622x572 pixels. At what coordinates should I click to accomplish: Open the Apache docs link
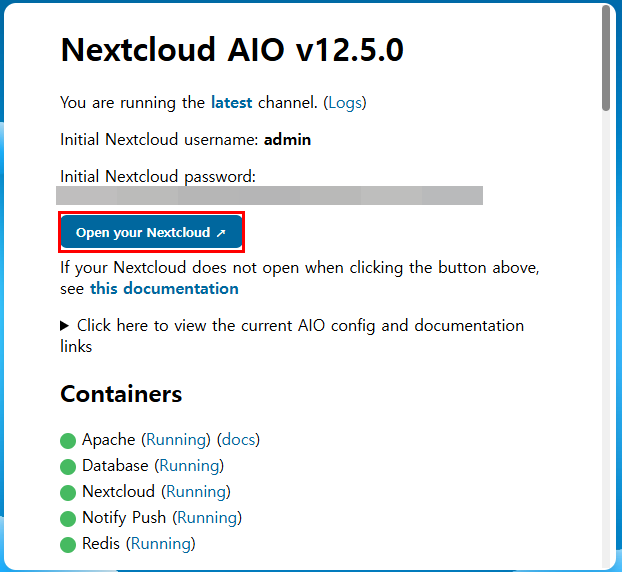[x=238, y=439]
